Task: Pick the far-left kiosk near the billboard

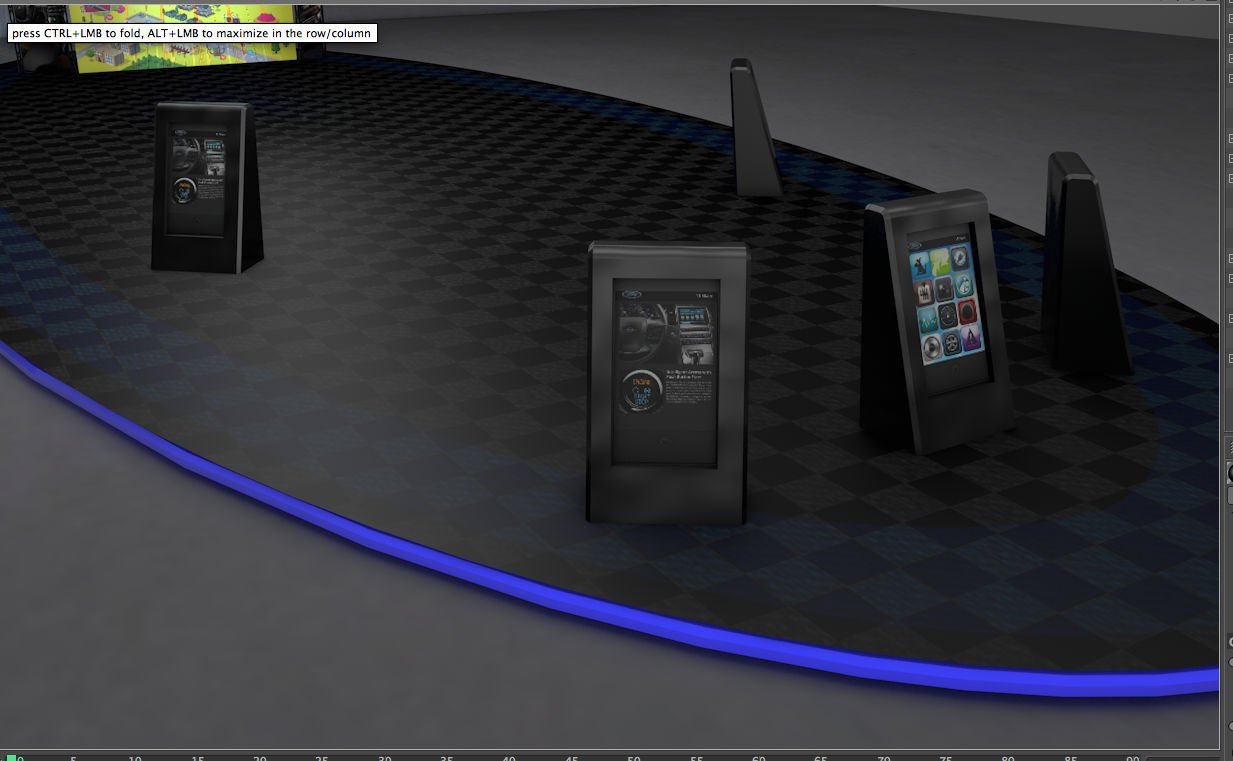Action: pos(205,187)
